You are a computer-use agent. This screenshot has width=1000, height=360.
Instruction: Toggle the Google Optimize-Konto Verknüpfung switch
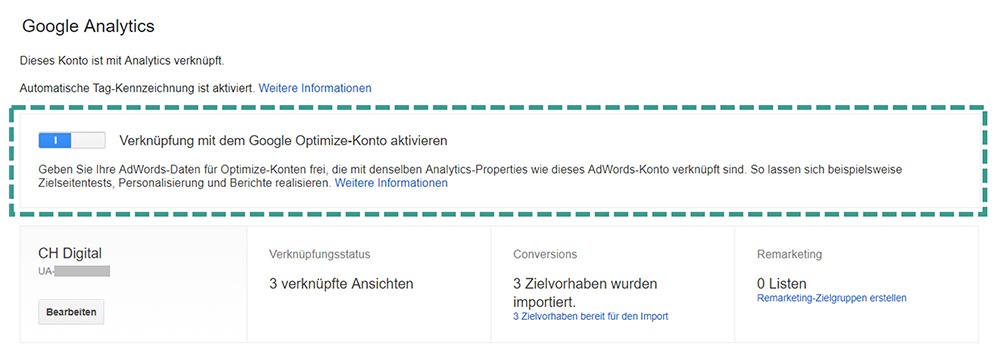pyautogui.click(x=72, y=140)
